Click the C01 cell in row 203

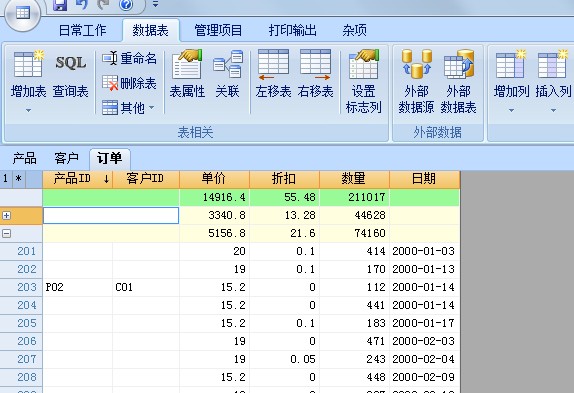pyautogui.click(x=146, y=287)
